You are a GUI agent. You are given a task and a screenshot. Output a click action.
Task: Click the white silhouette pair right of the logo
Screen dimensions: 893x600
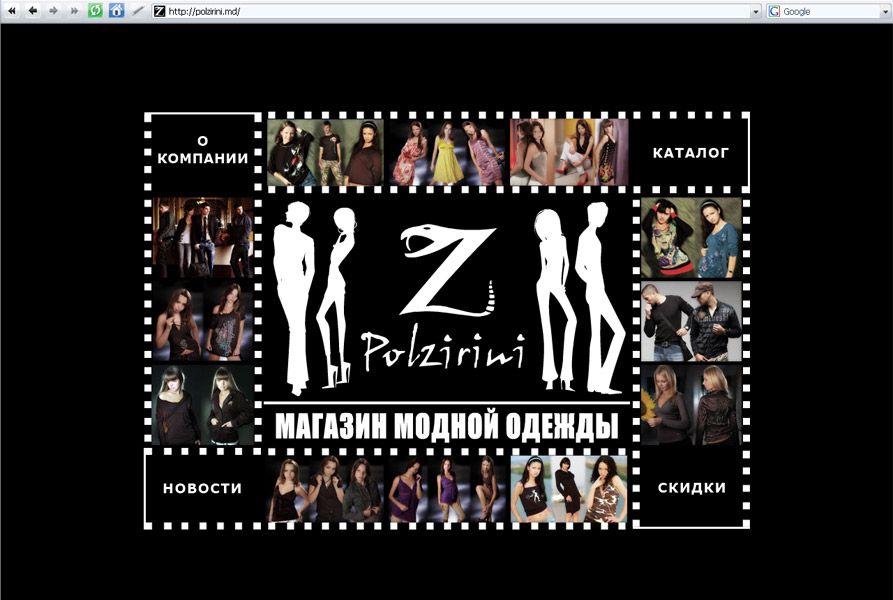(580, 298)
